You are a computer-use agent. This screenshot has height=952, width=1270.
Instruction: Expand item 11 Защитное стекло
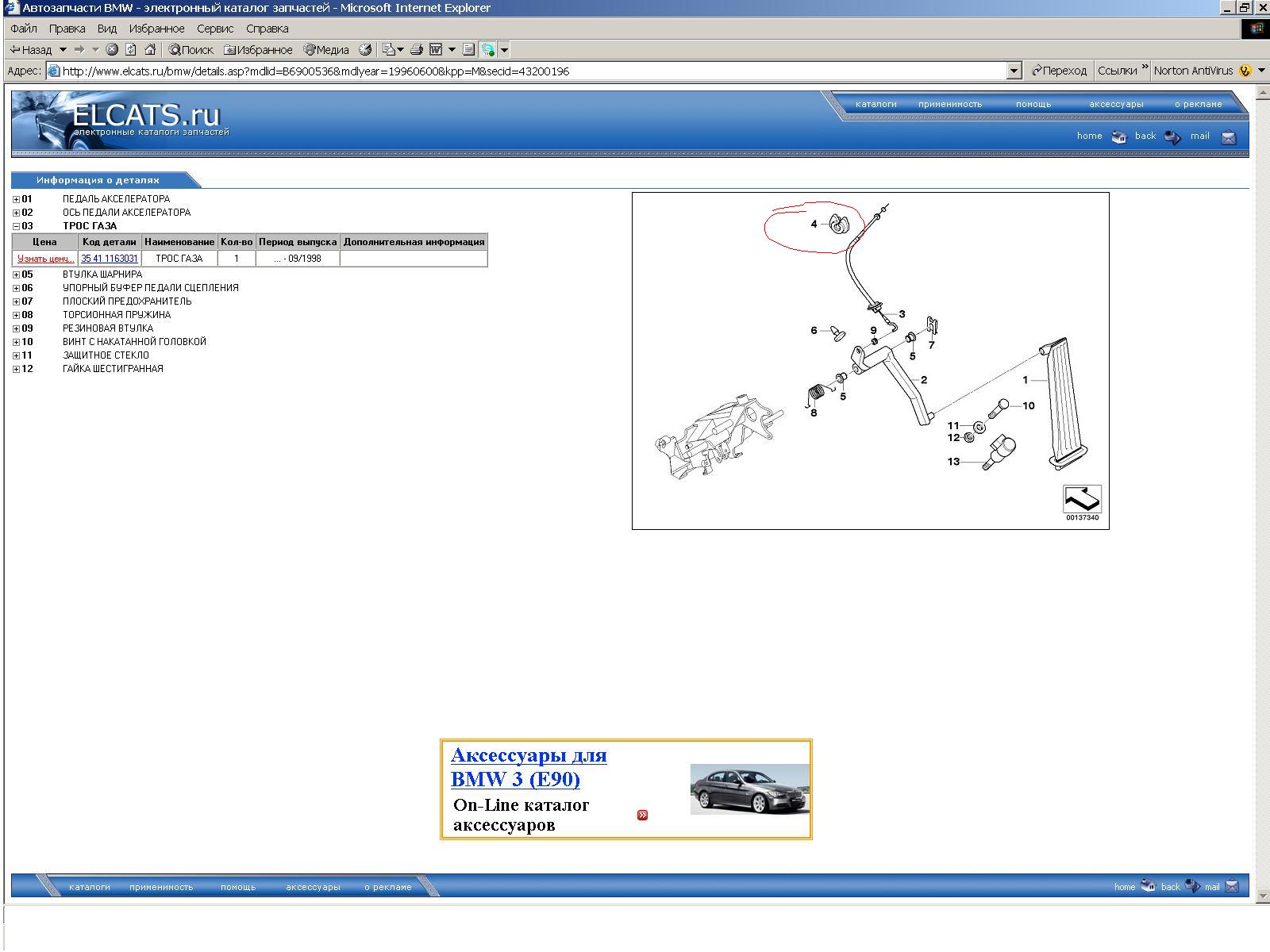(x=16, y=355)
